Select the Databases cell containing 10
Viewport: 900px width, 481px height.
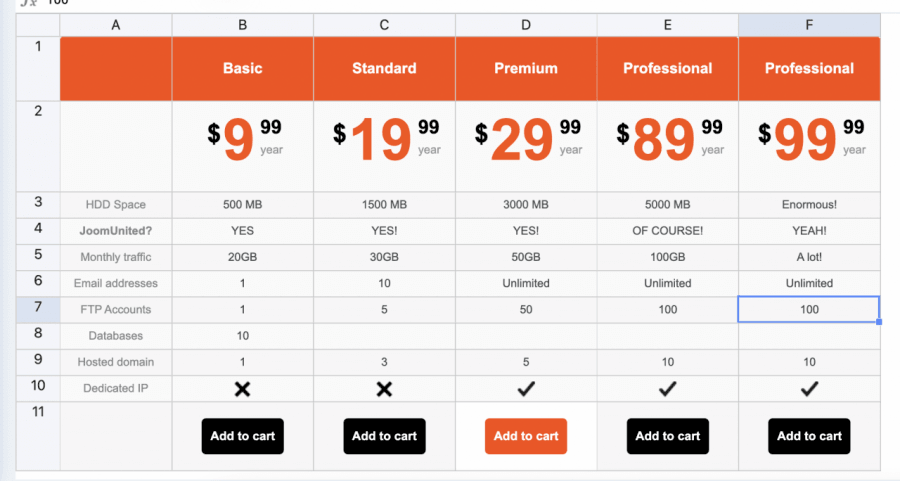click(242, 336)
